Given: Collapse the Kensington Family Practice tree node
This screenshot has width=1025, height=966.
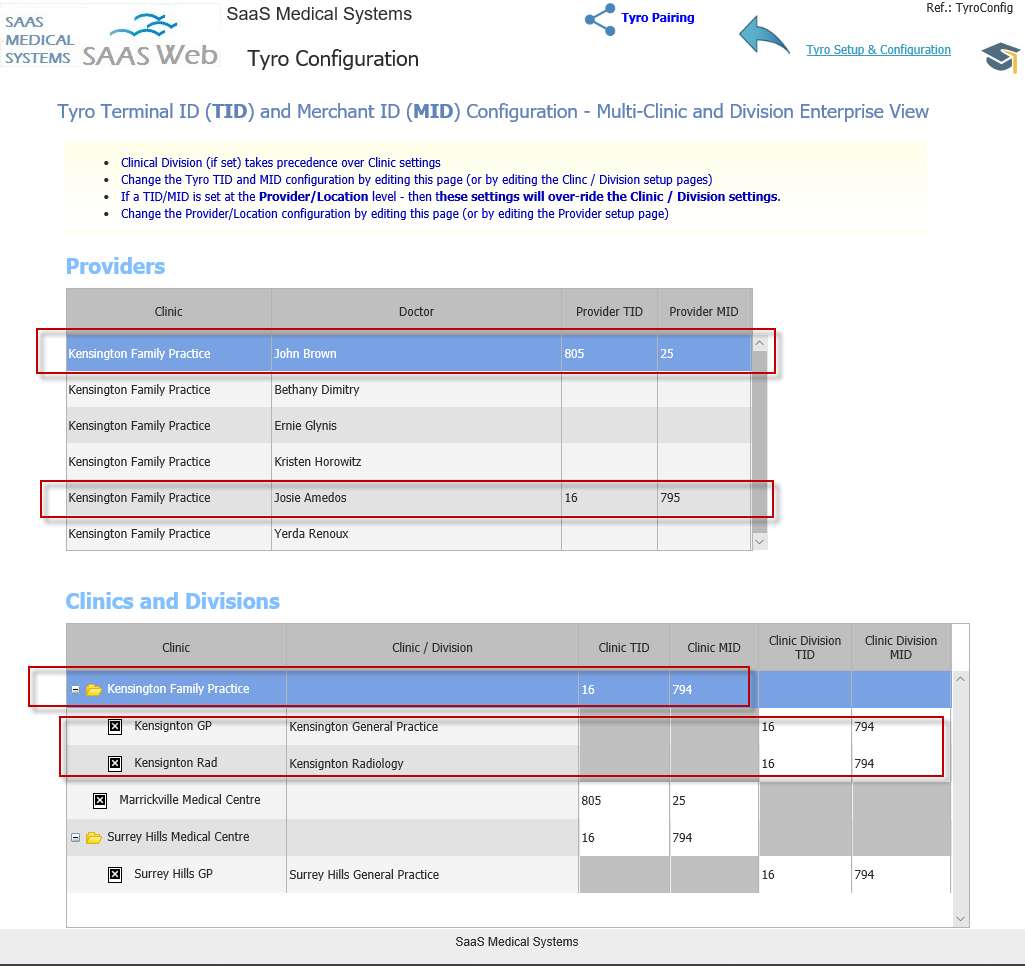Looking at the screenshot, I should tap(76, 690).
